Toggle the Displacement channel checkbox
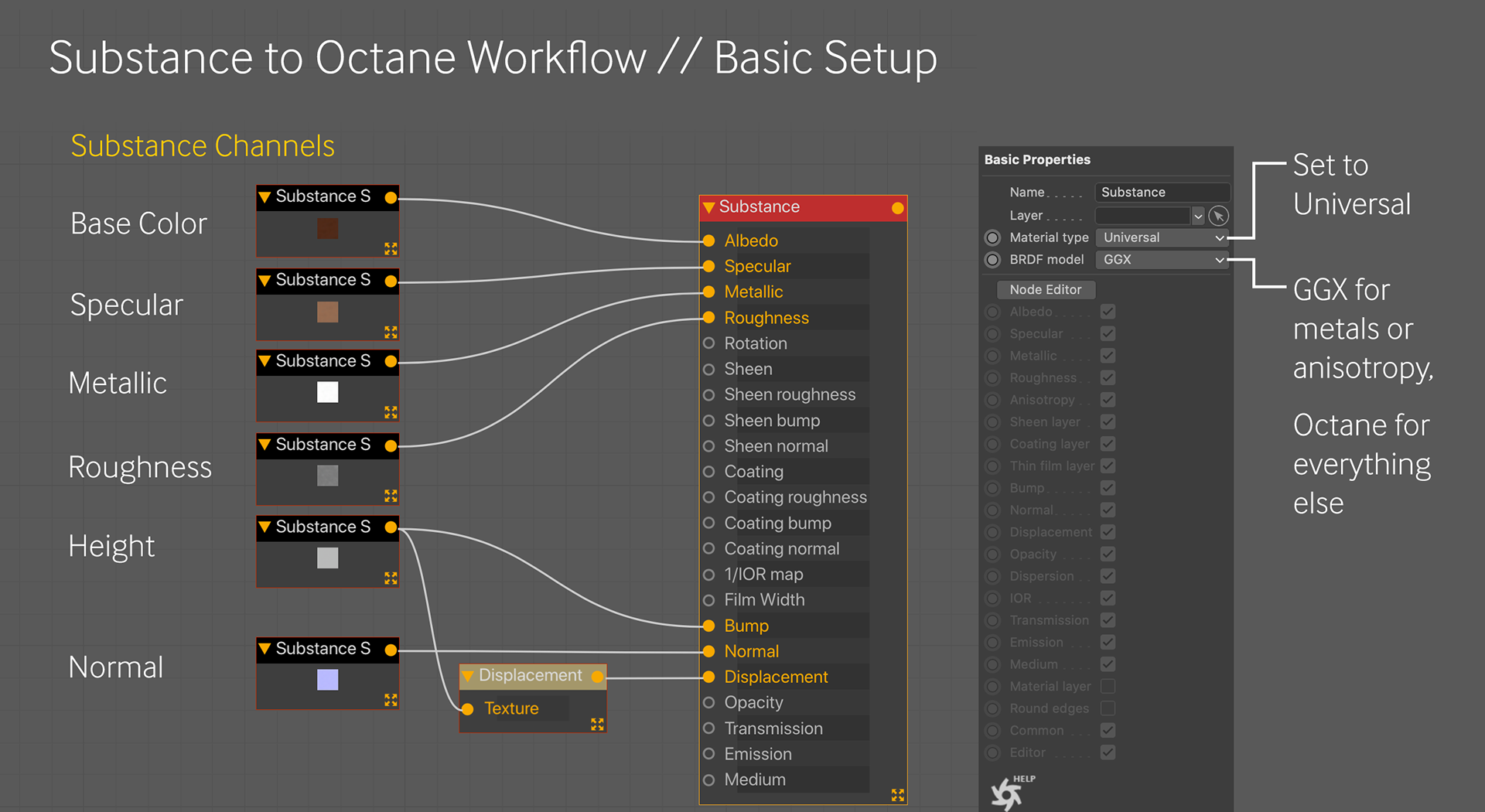The height and width of the screenshot is (812, 1485). click(x=1108, y=532)
